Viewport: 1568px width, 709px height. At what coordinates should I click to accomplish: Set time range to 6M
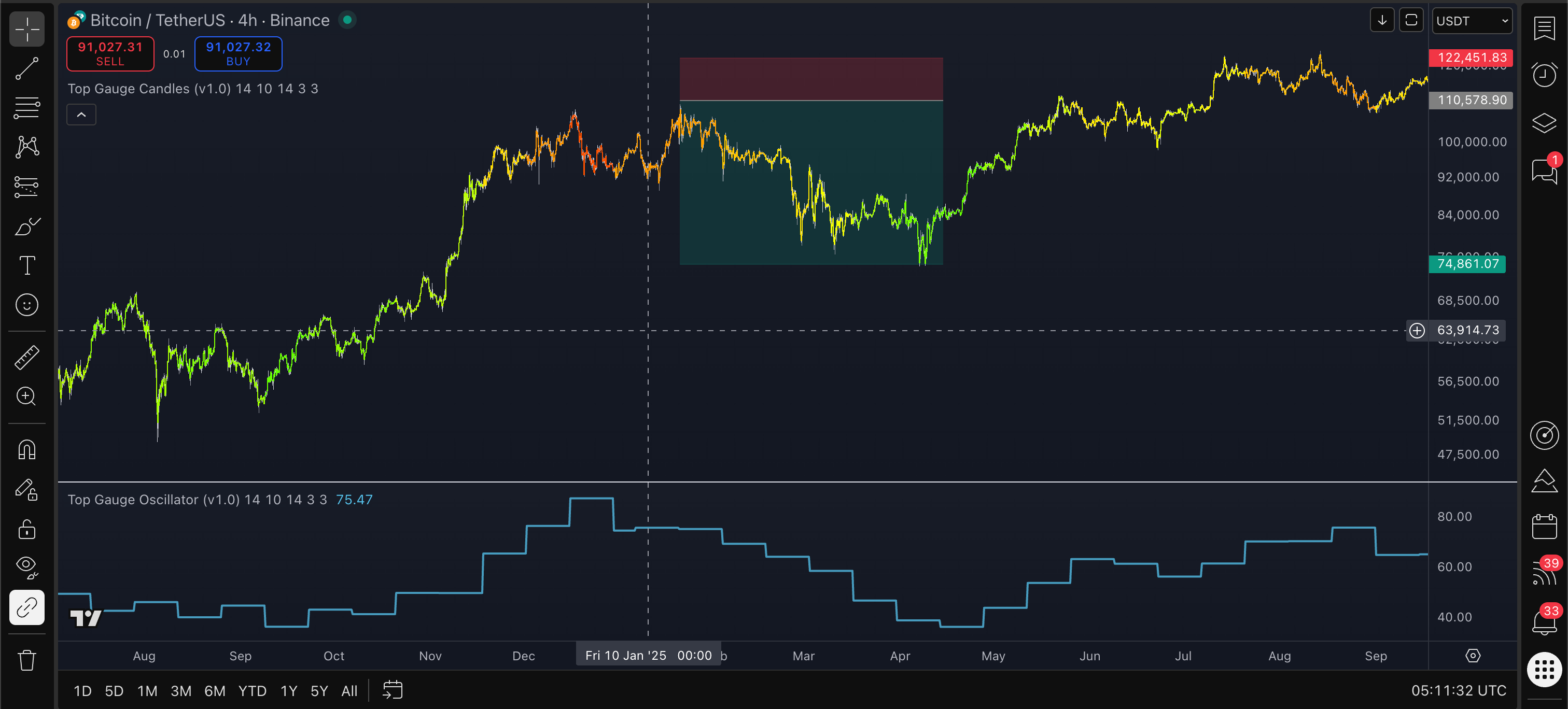[x=215, y=691]
